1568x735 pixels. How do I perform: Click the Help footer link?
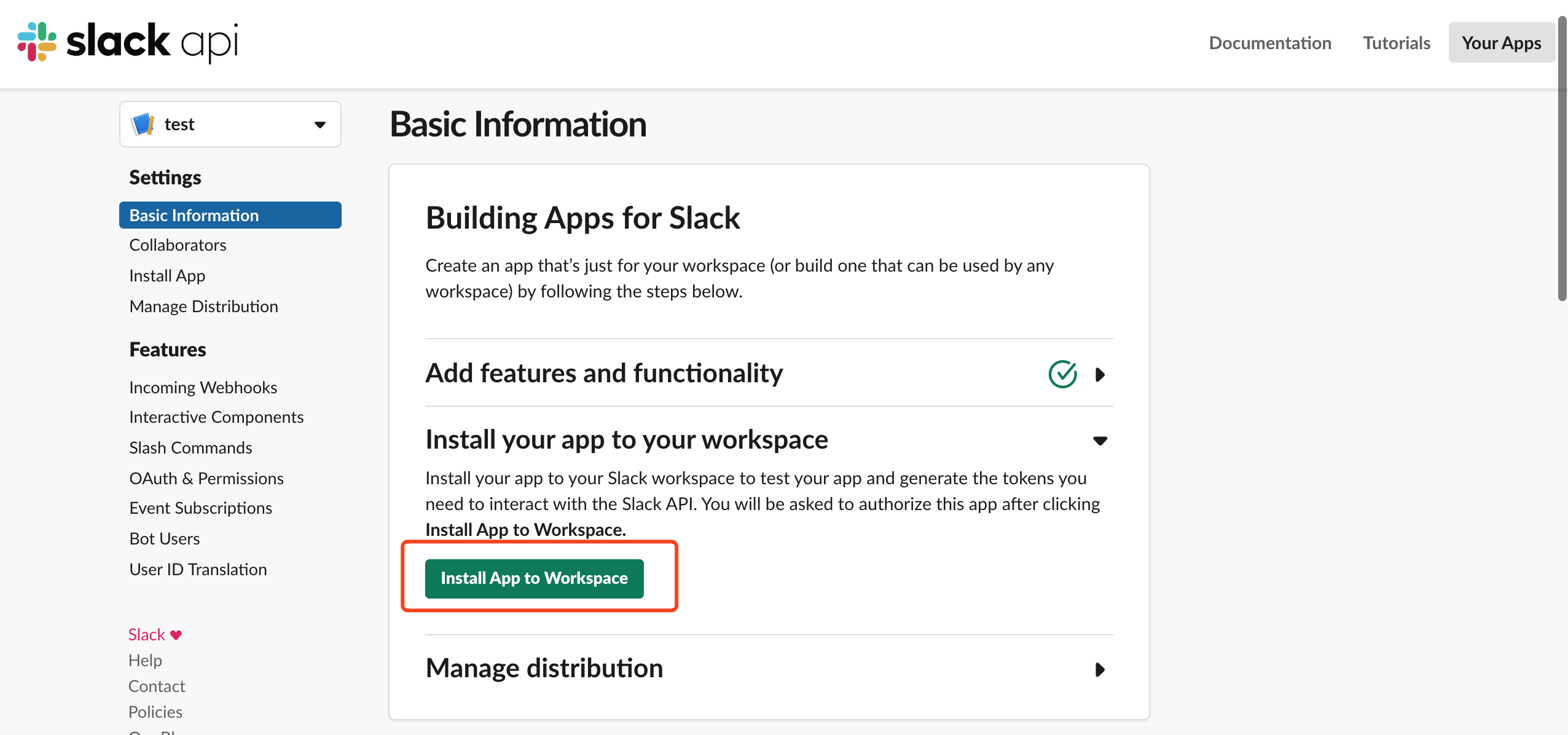pos(145,660)
